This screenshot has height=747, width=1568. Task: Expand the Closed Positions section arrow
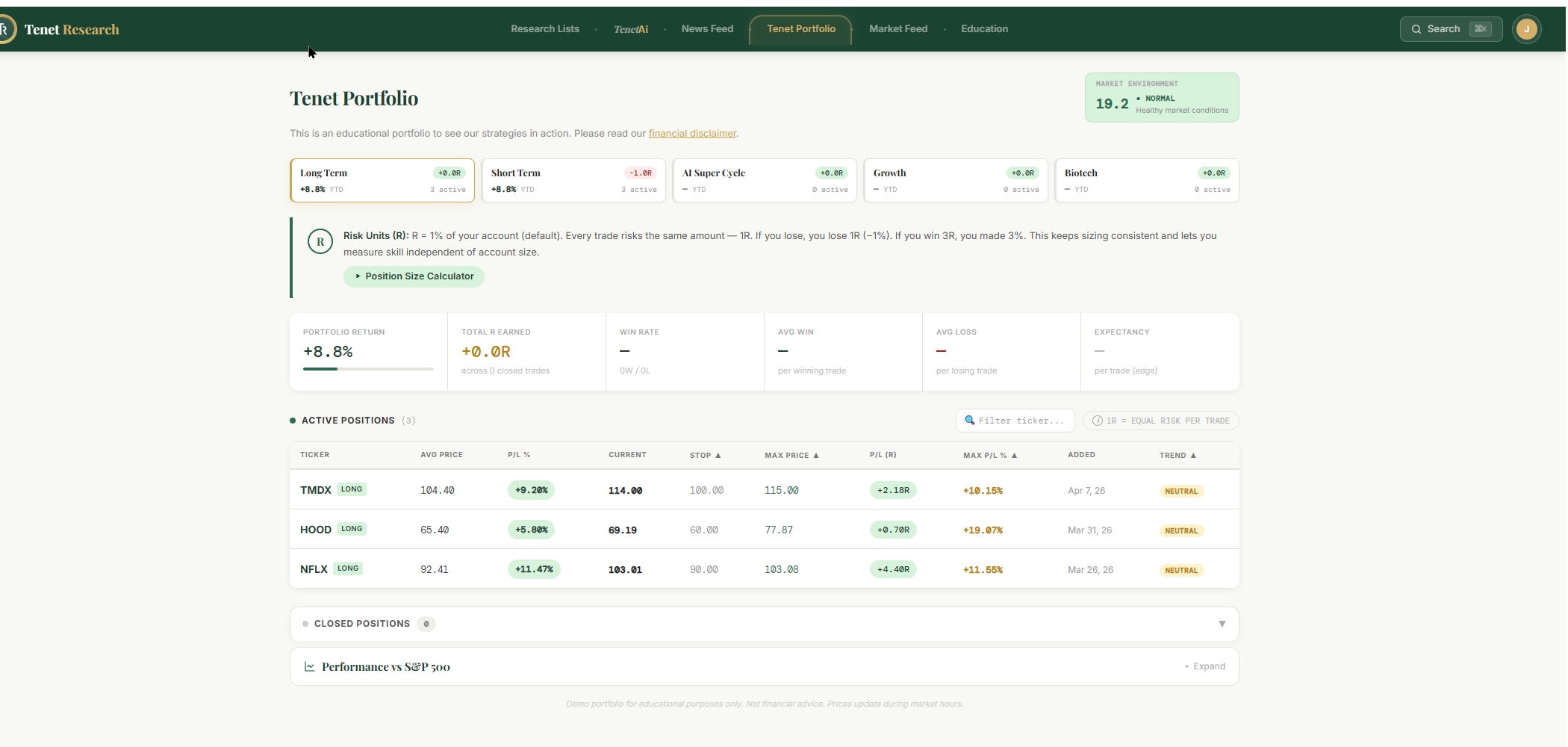click(1222, 624)
